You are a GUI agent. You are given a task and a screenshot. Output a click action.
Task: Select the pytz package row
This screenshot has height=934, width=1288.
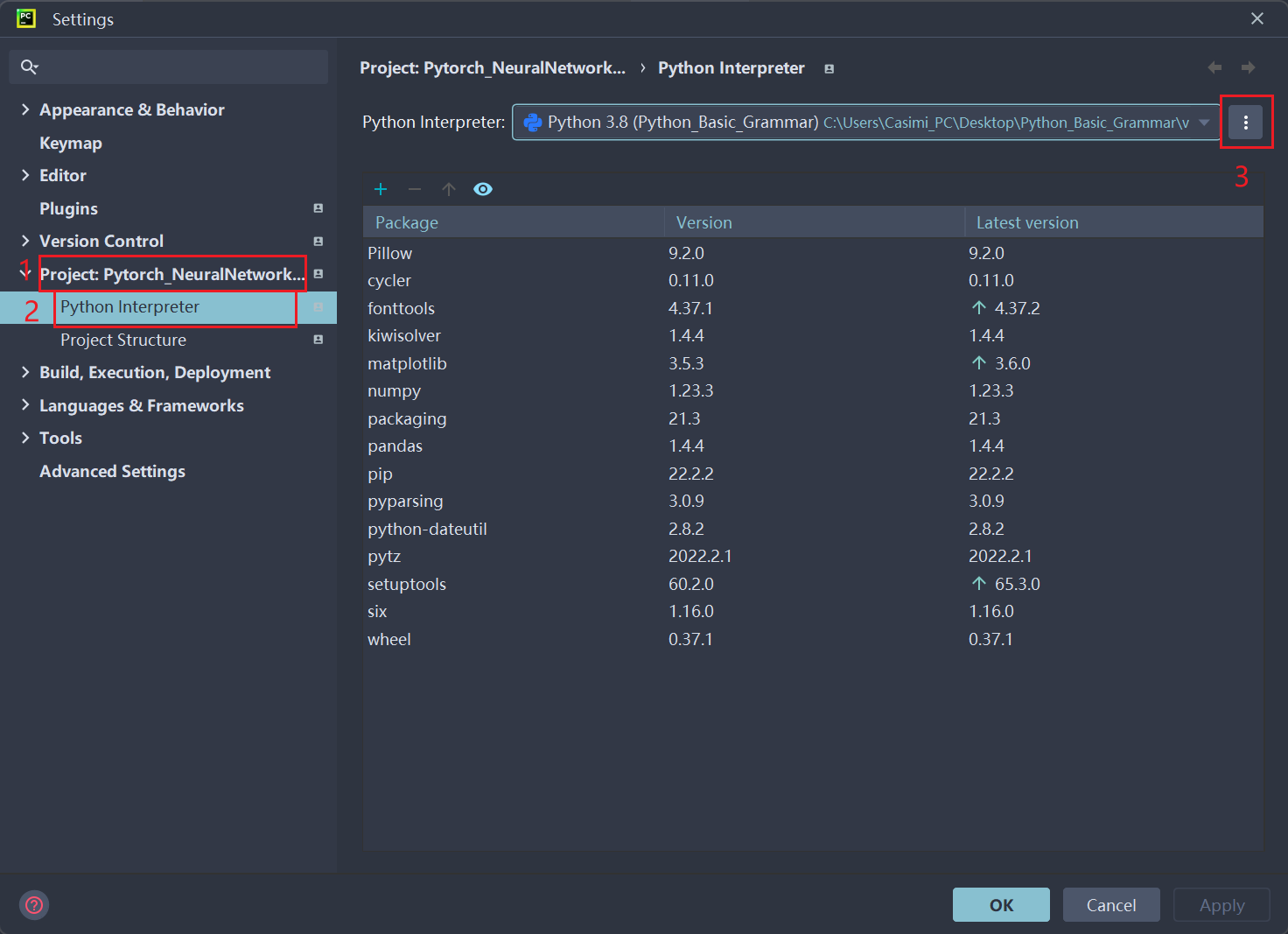tap(813, 556)
